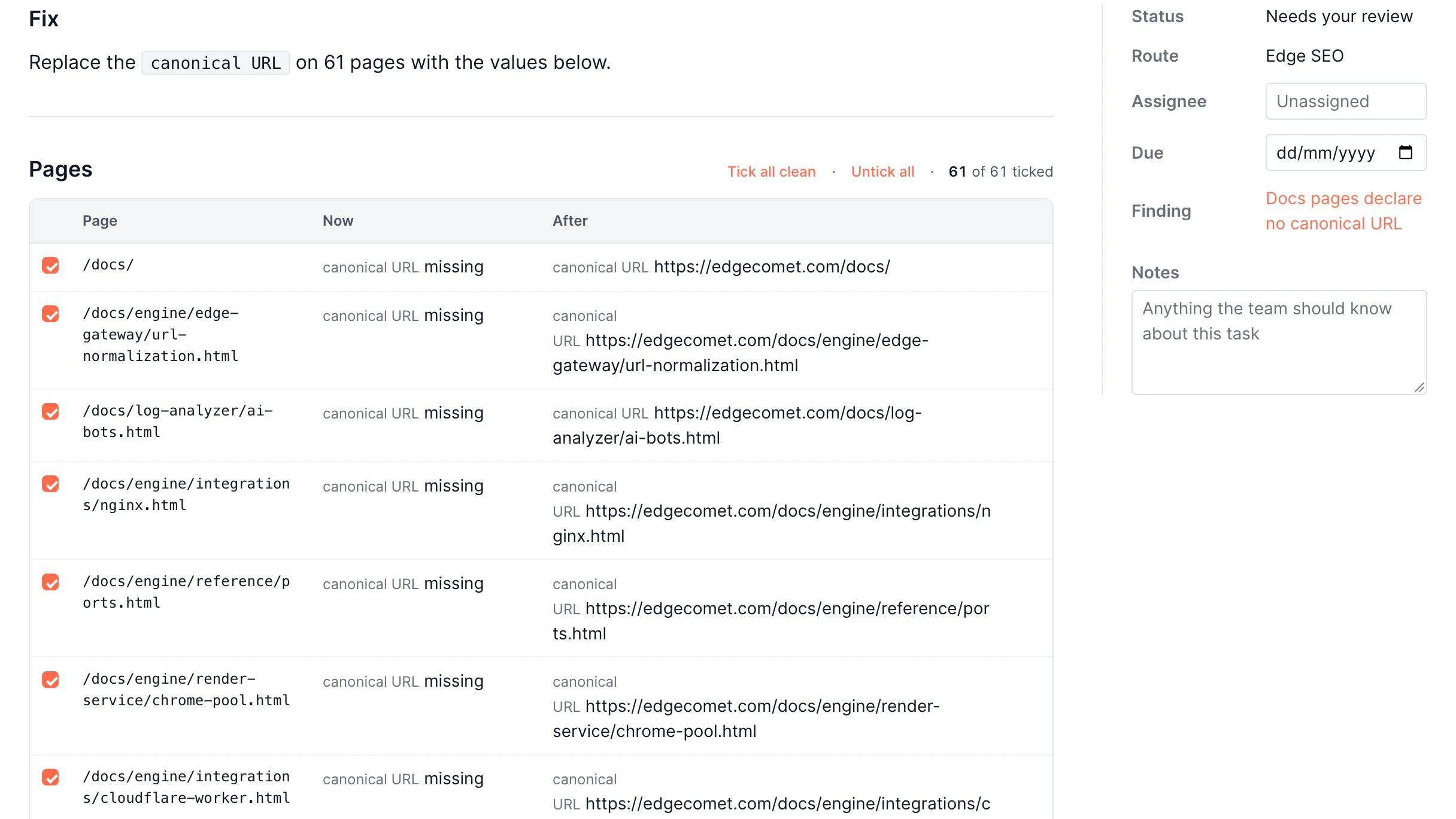Click the Edge SEO route value

pyautogui.click(x=1305, y=56)
